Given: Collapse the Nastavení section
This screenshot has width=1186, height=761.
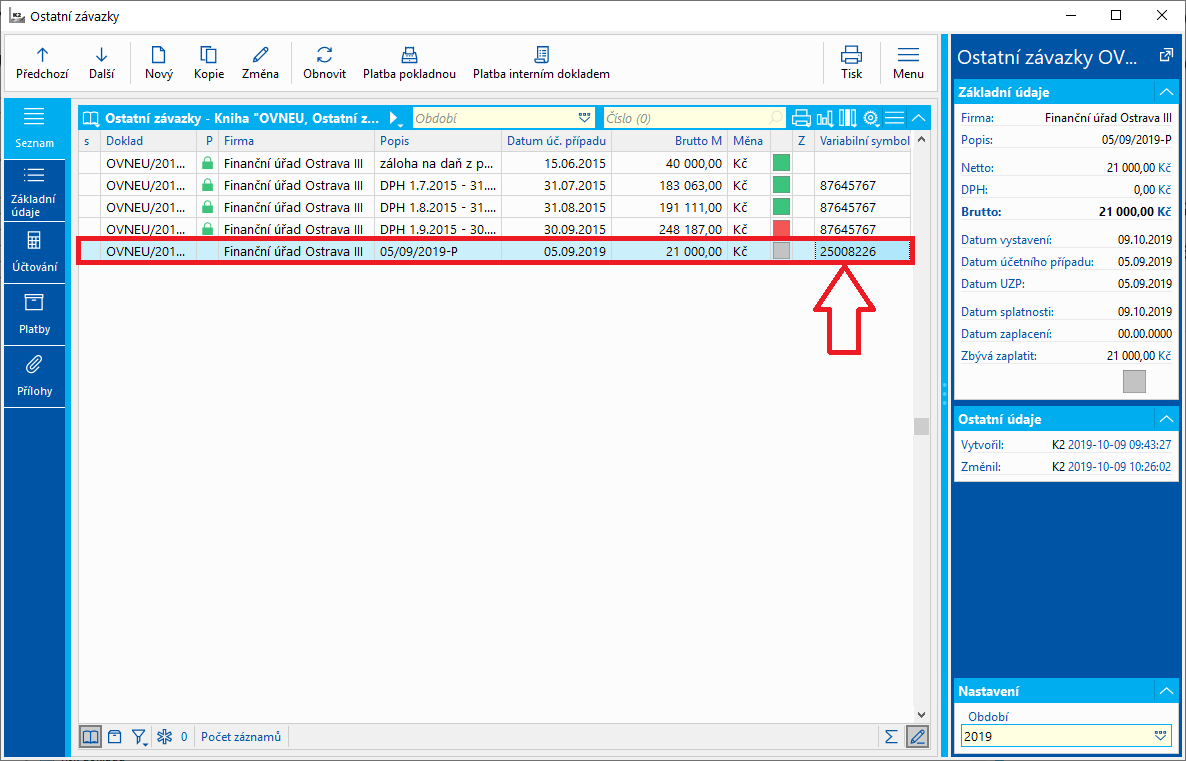Looking at the screenshot, I should pyautogui.click(x=1166, y=691).
